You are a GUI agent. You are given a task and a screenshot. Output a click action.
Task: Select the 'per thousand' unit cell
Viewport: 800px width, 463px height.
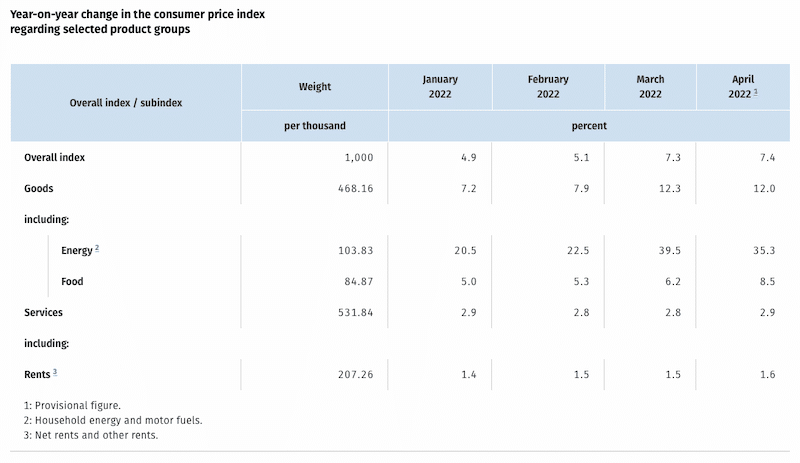pos(315,126)
